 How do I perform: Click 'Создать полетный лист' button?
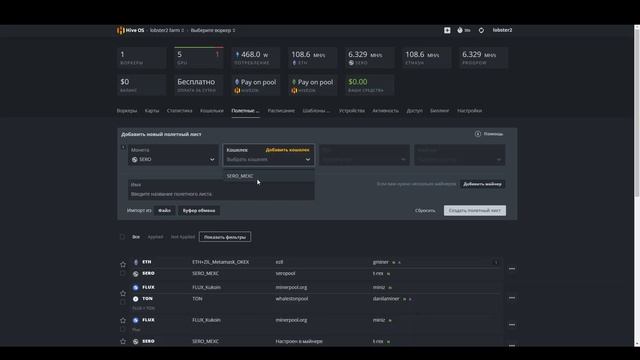475,211
